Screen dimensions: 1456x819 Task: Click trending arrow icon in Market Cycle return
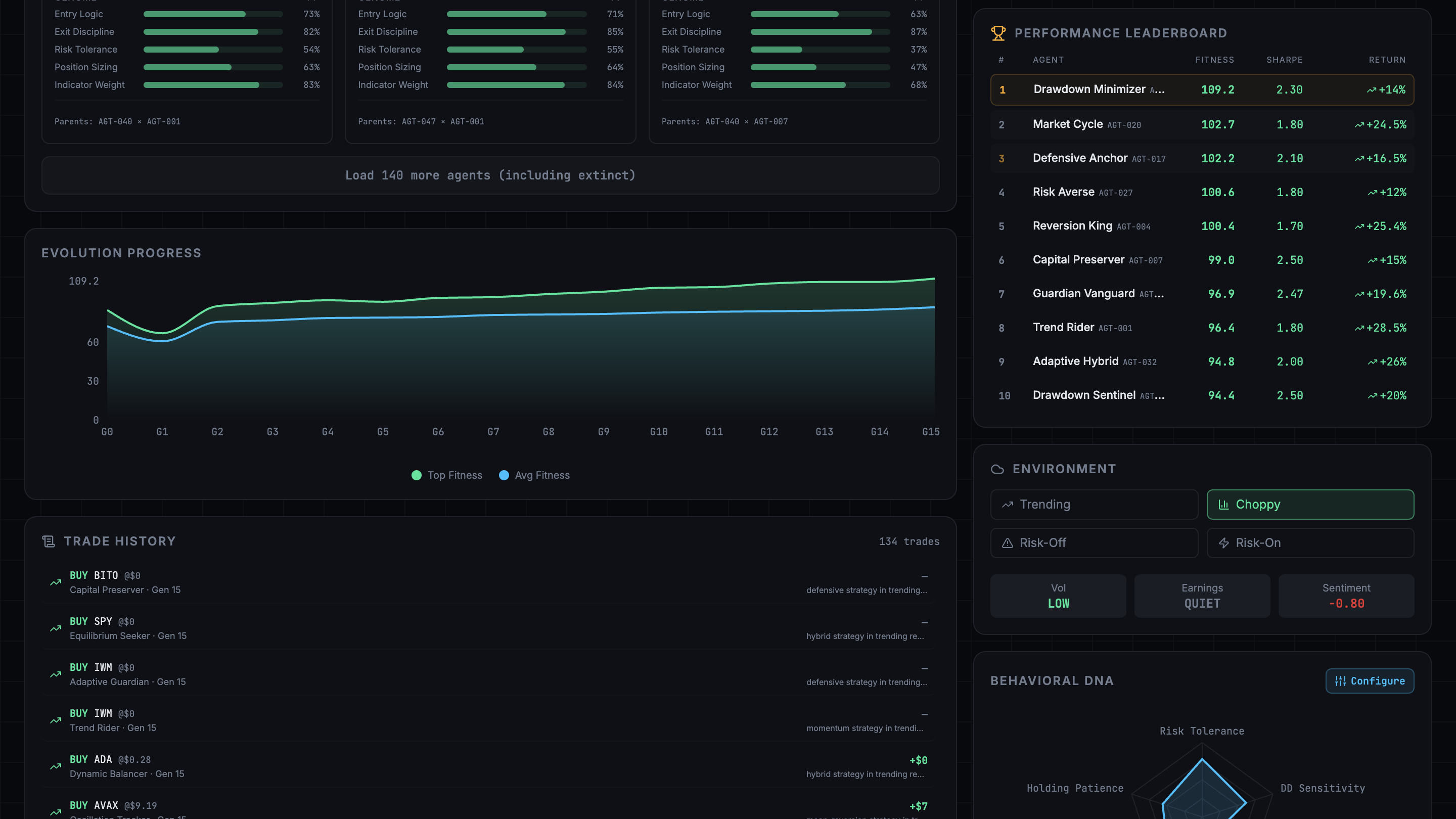coord(1359,125)
